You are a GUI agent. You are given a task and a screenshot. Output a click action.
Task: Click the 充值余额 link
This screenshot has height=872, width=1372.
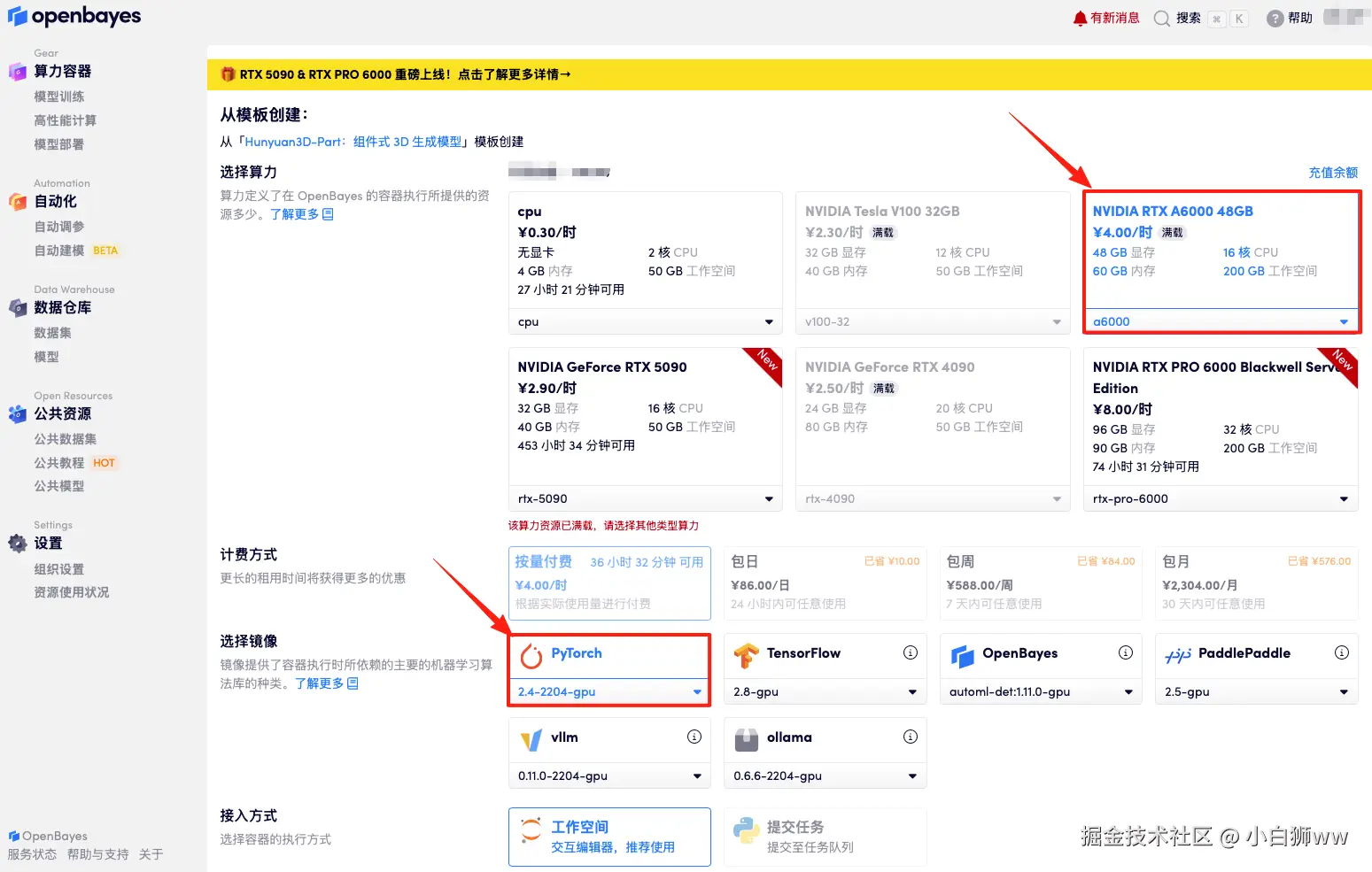[x=1333, y=173]
